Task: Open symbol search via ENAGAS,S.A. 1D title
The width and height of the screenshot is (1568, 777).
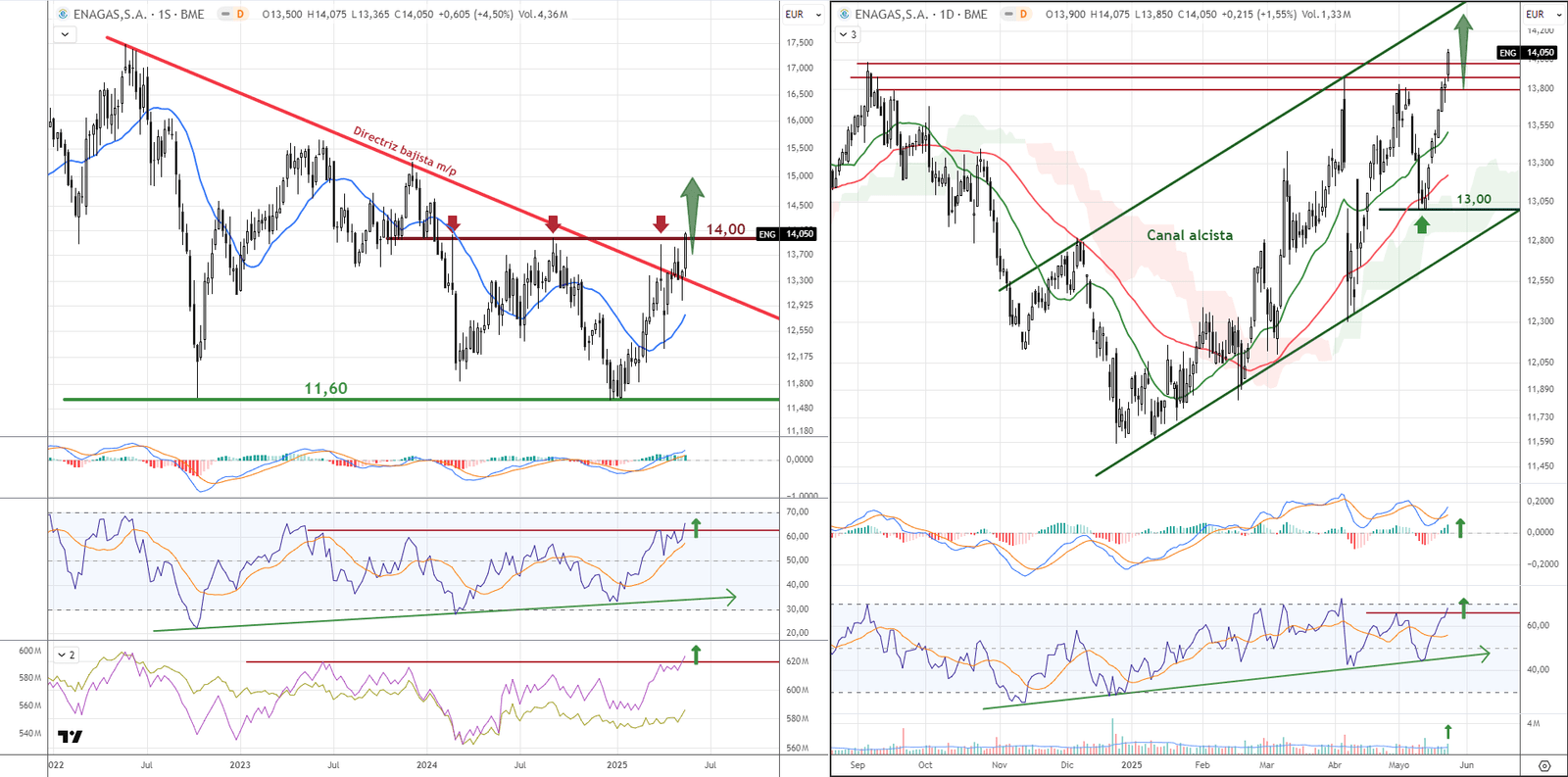Action: click(921, 15)
